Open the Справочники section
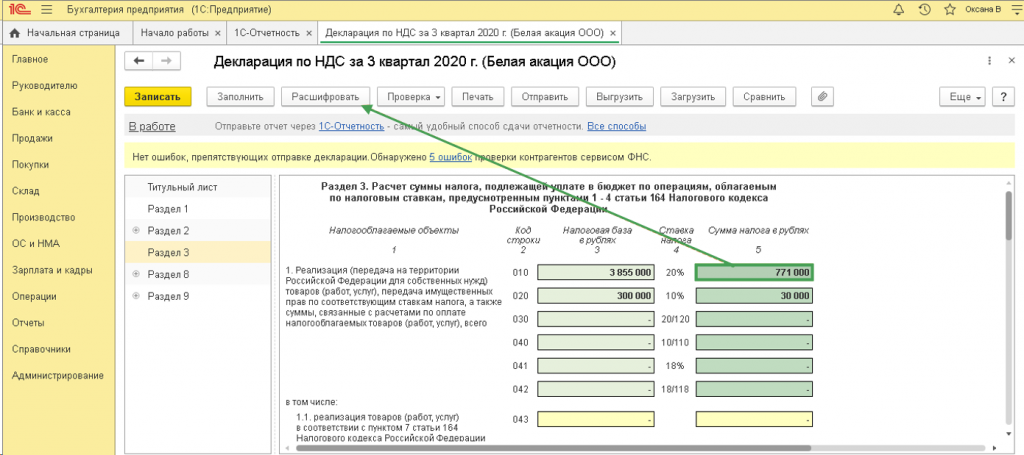The height and width of the screenshot is (455, 1024). coord(42,349)
